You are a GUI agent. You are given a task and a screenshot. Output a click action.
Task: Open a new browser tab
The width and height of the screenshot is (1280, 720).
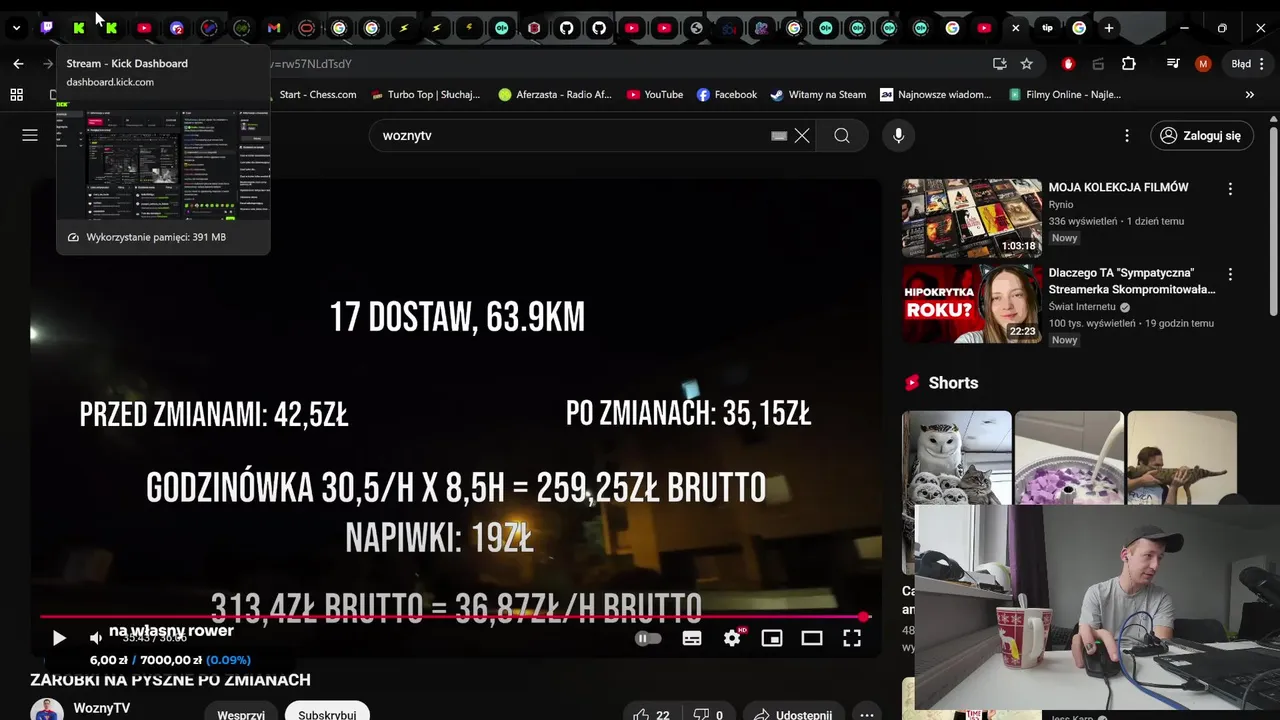[x=1108, y=28]
